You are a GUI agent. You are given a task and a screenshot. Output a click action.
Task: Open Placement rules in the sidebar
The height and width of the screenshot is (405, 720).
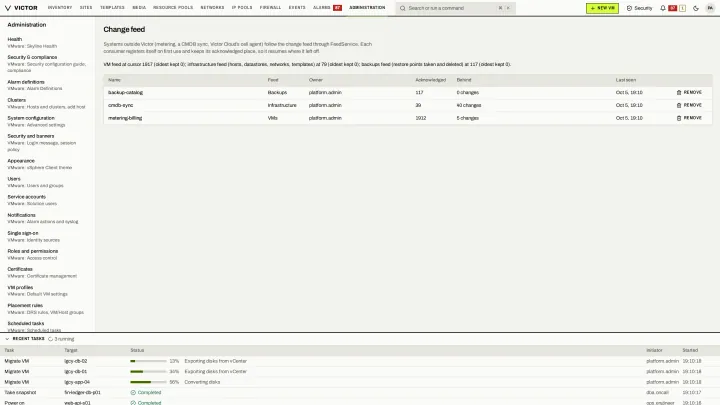47,309
